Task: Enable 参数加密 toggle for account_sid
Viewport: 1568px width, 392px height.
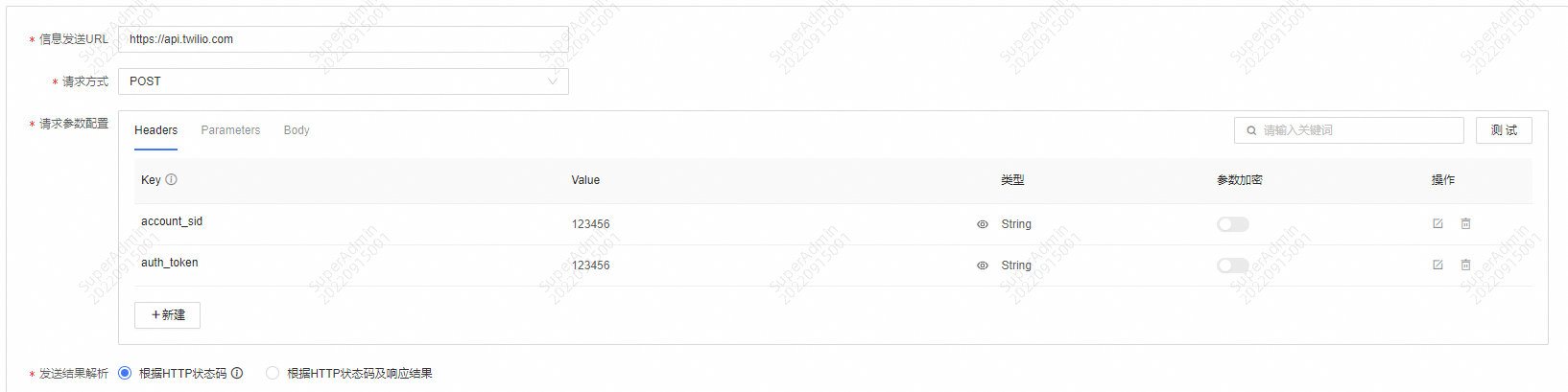Action: coord(1232,224)
